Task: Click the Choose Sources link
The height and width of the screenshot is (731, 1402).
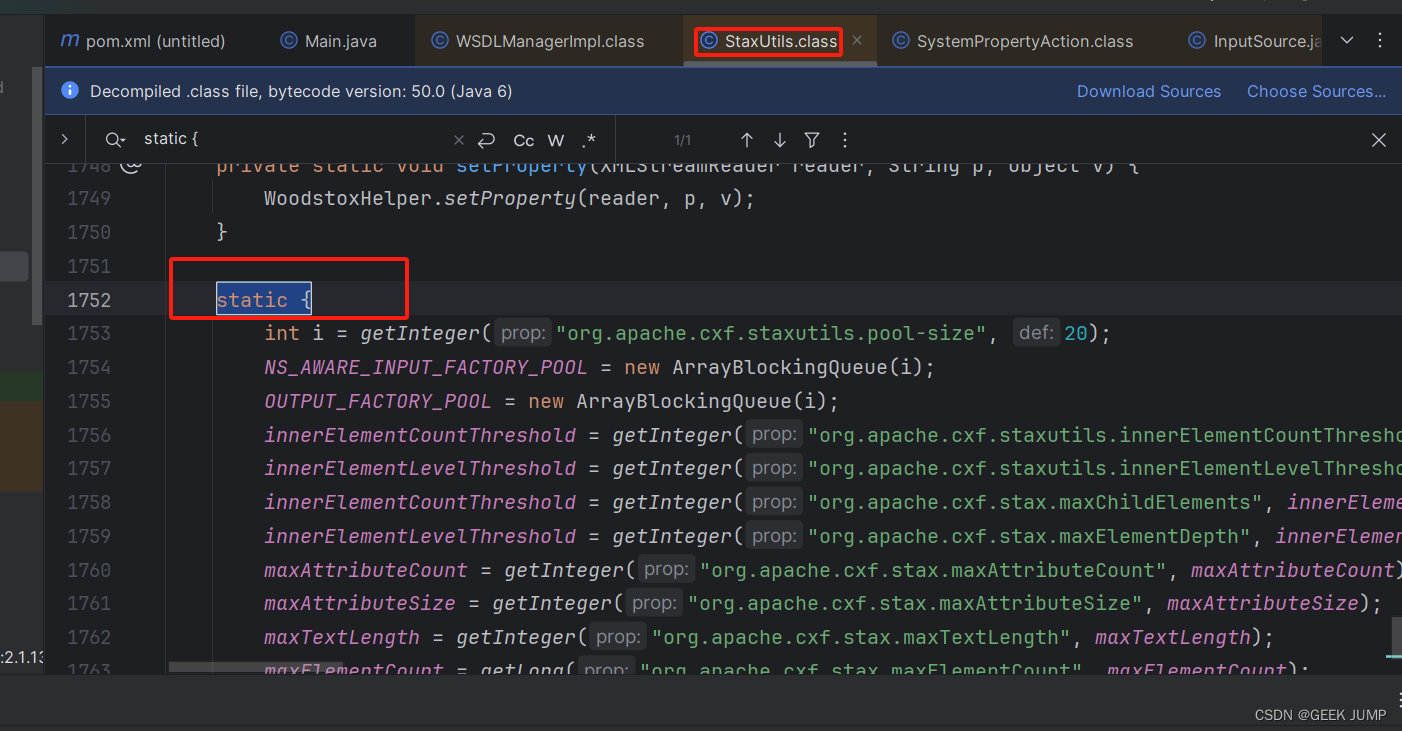Action: click(x=1316, y=91)
